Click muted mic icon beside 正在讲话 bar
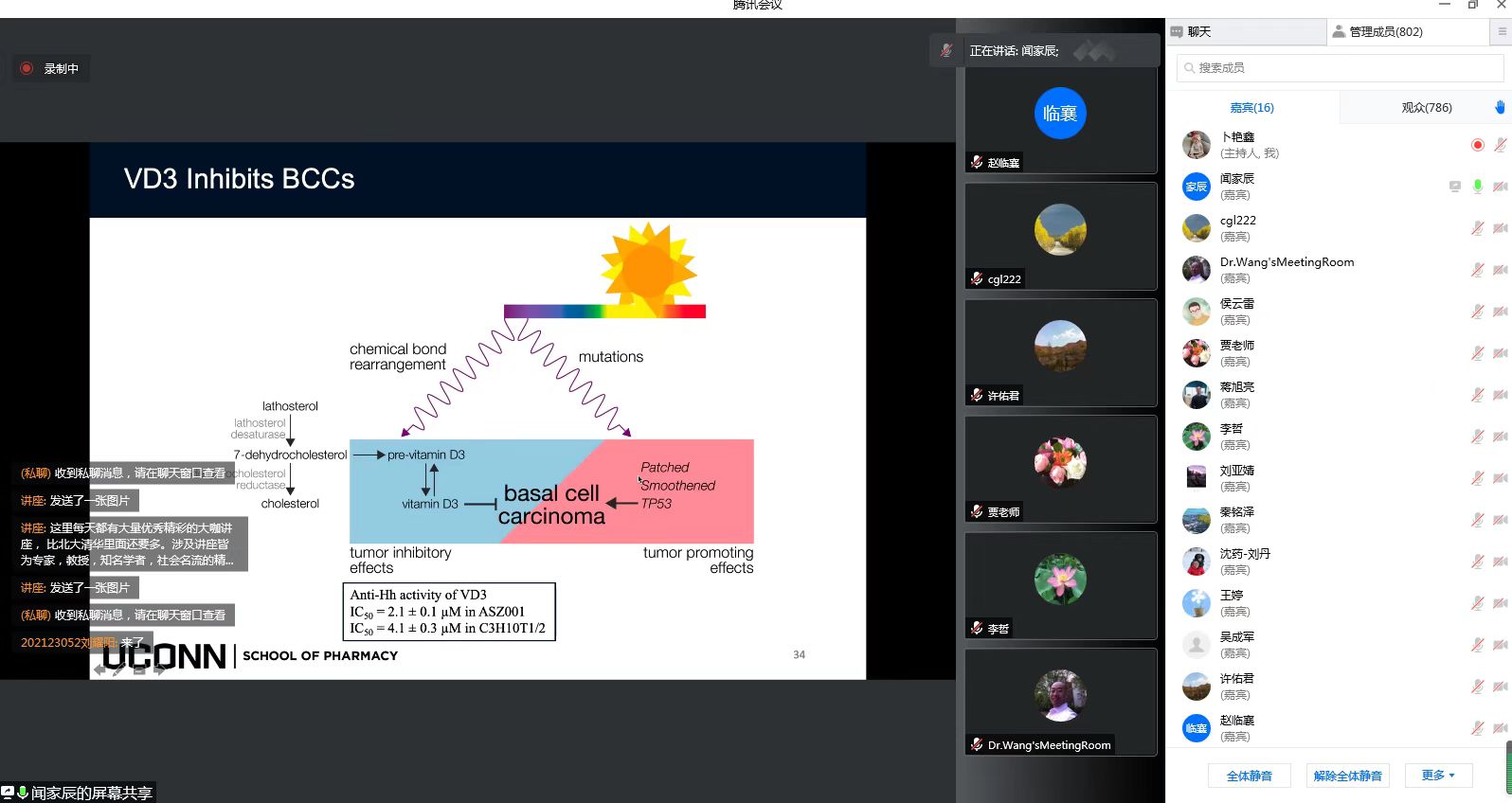1512x803 pixels. (x=945, y=51)
